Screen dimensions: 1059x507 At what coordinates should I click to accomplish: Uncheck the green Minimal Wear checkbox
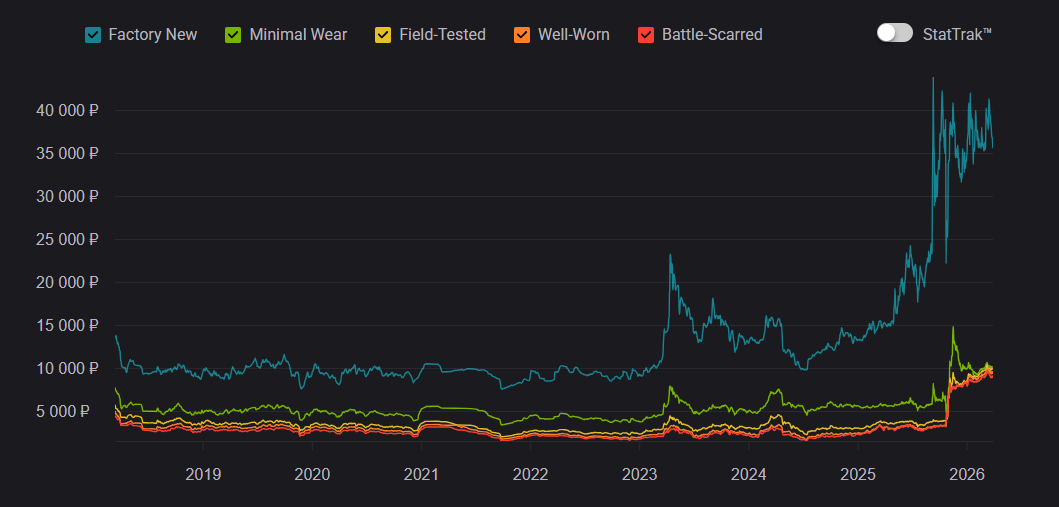tap(234, 35)
